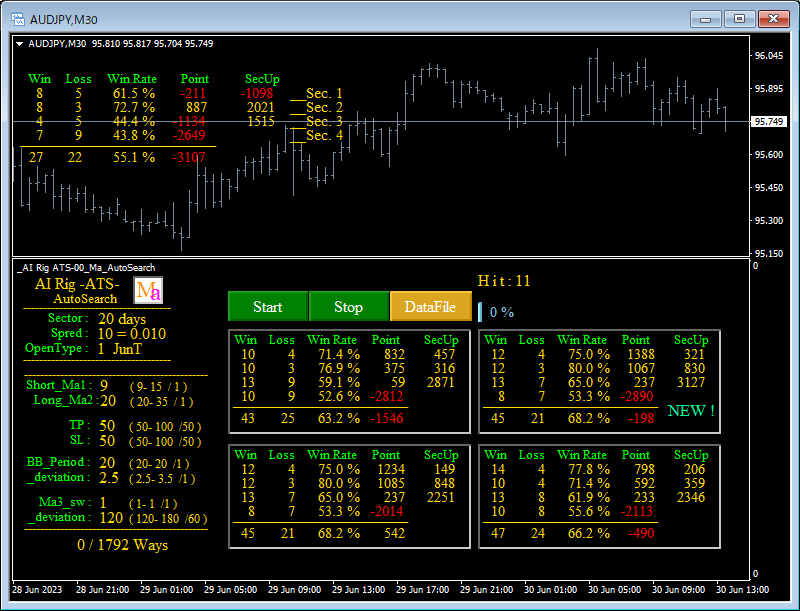Click total point -1546 in result panel
Viewport: 800px width, 611px height.
[387, 418]
